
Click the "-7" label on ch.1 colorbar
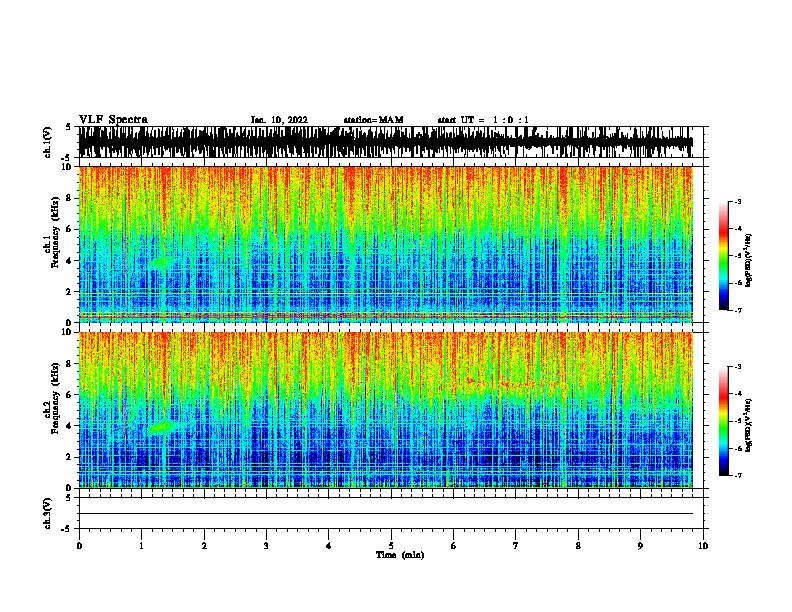click(738, 310)
